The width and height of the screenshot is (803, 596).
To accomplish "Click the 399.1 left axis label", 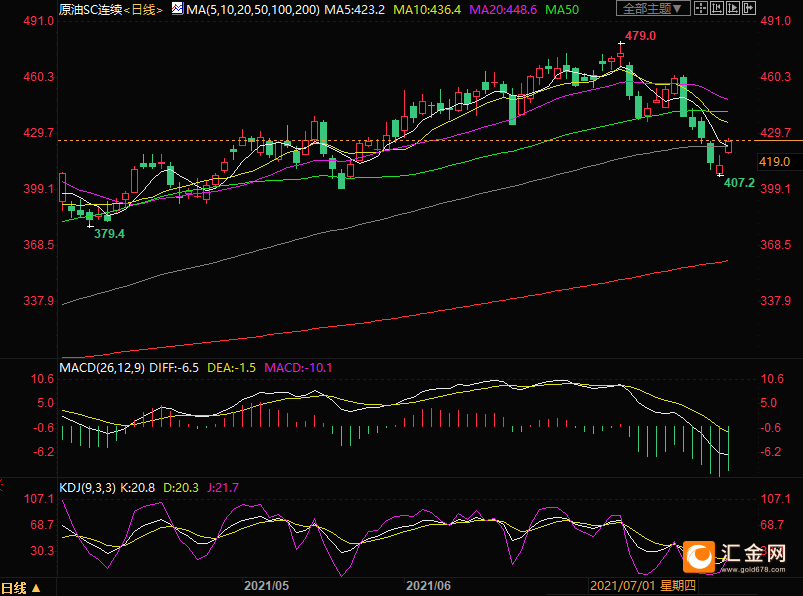I will click(x=38, y=189).
